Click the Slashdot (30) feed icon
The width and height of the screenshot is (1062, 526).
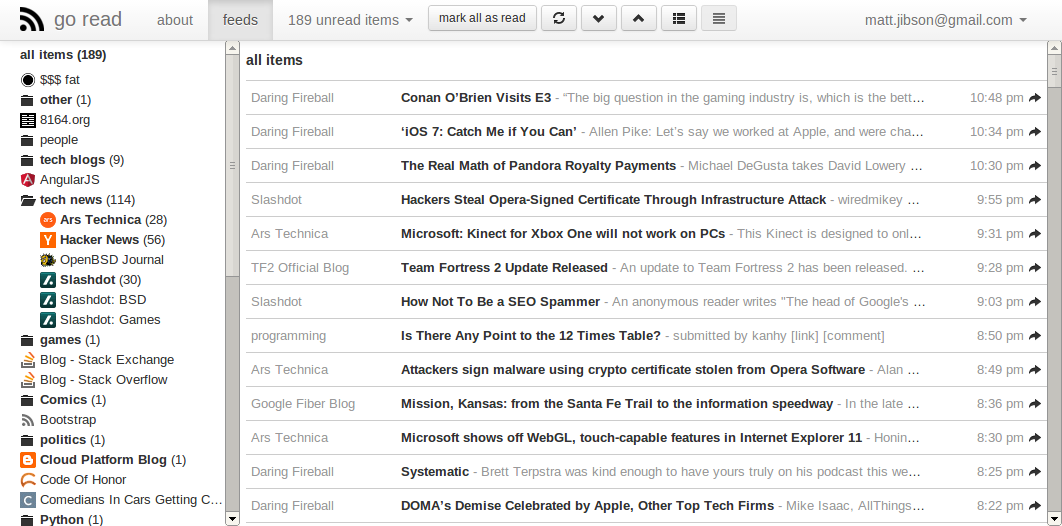pyautogui.click(x=47, y=280)
